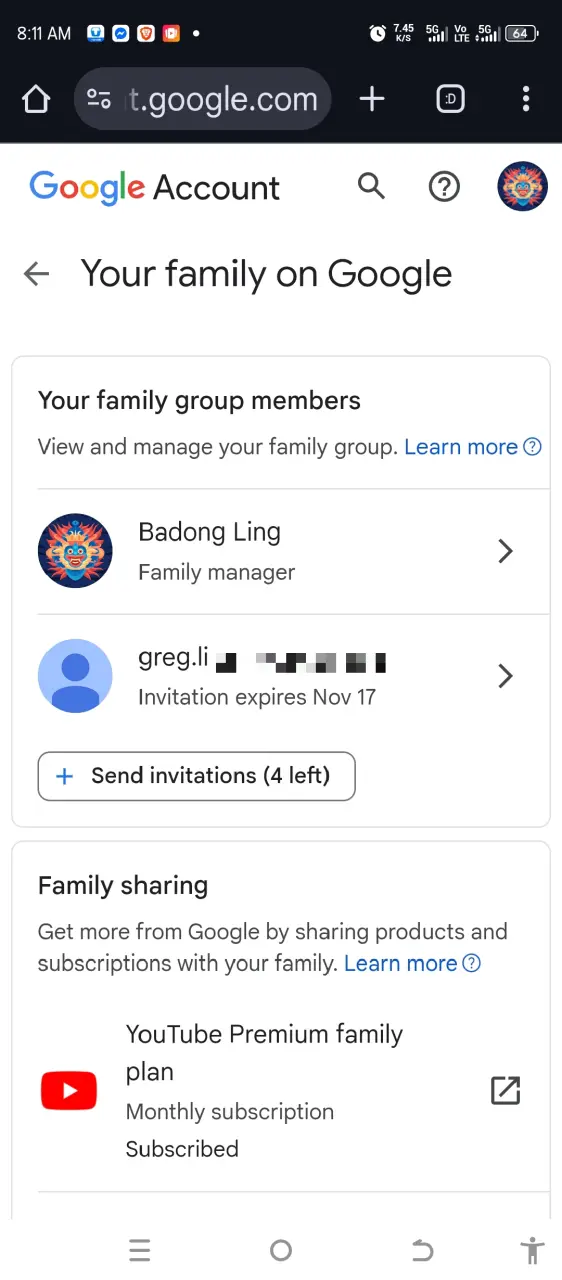
Task: Click Send invitations (4 left) button
Action: [197, 776]
